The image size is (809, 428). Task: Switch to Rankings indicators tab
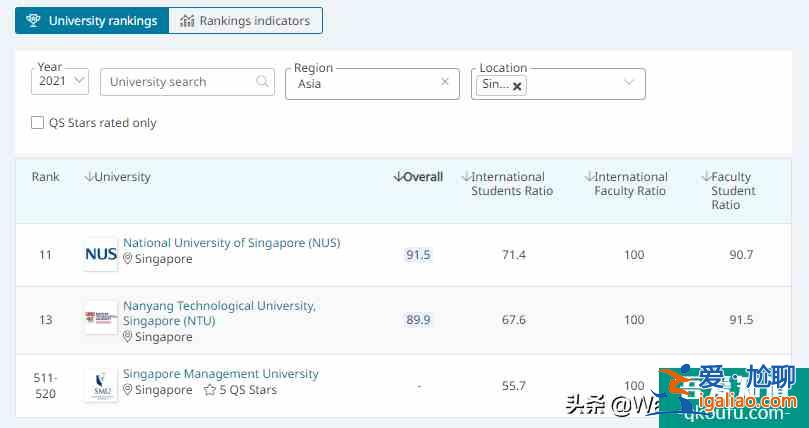pyautogui.click(x=245, y=20)
